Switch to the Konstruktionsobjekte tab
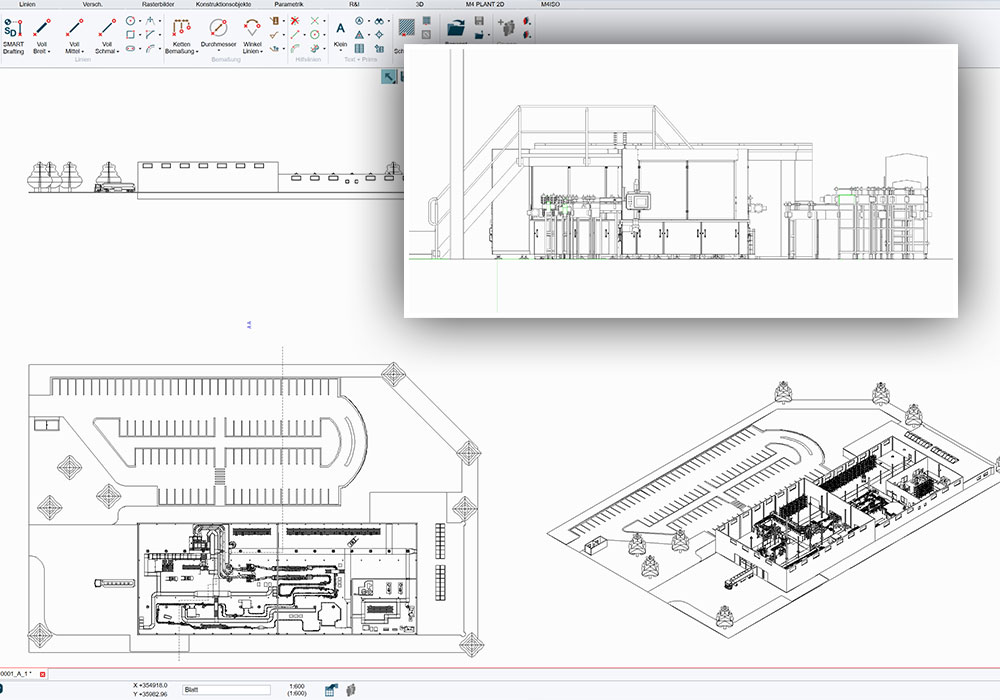The height and width of the screenshot is (700, 1000). [x=223, y=4]
